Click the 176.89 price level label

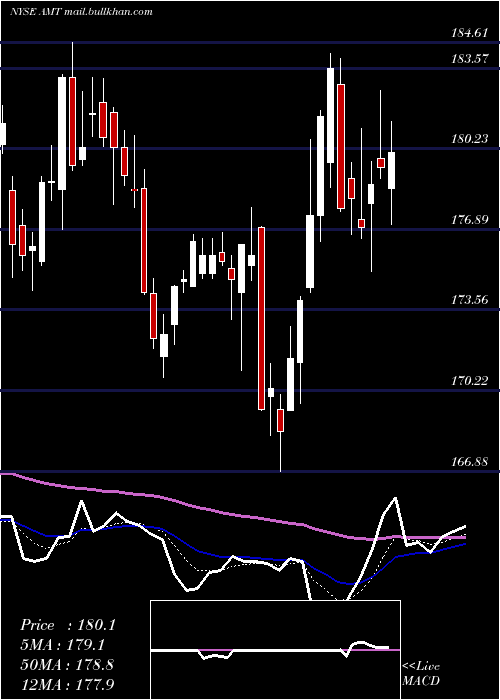click(x=470, y=220)
